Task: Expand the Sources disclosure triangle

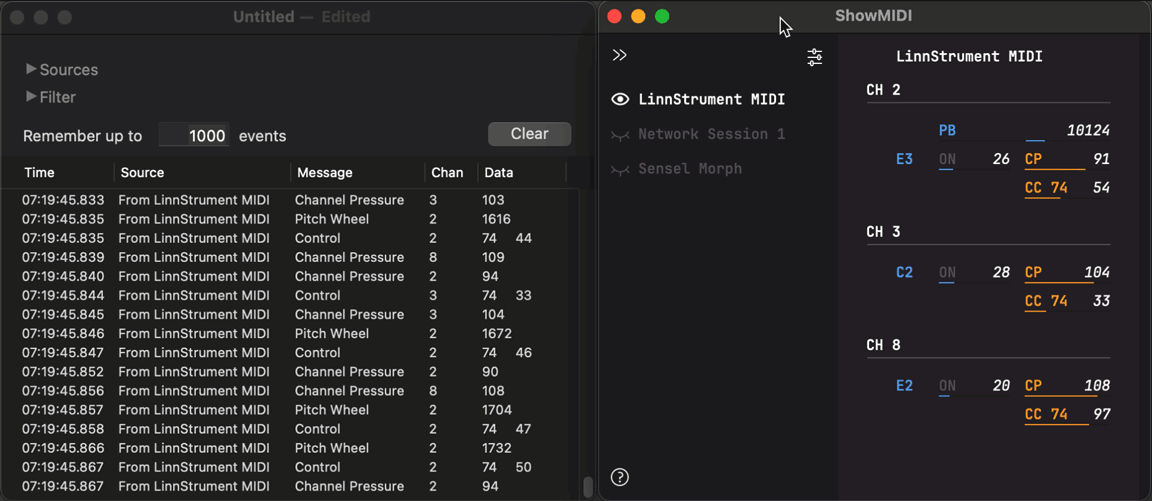Action: (x=31, y=69)
